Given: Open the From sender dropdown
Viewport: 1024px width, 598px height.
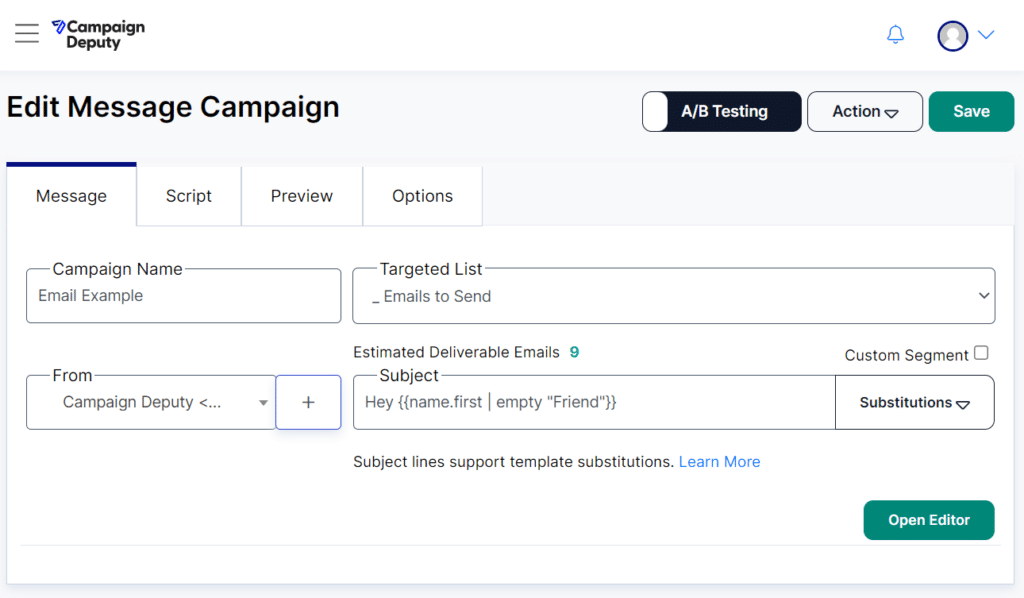Looking at the screenshot, I should 151,402.
